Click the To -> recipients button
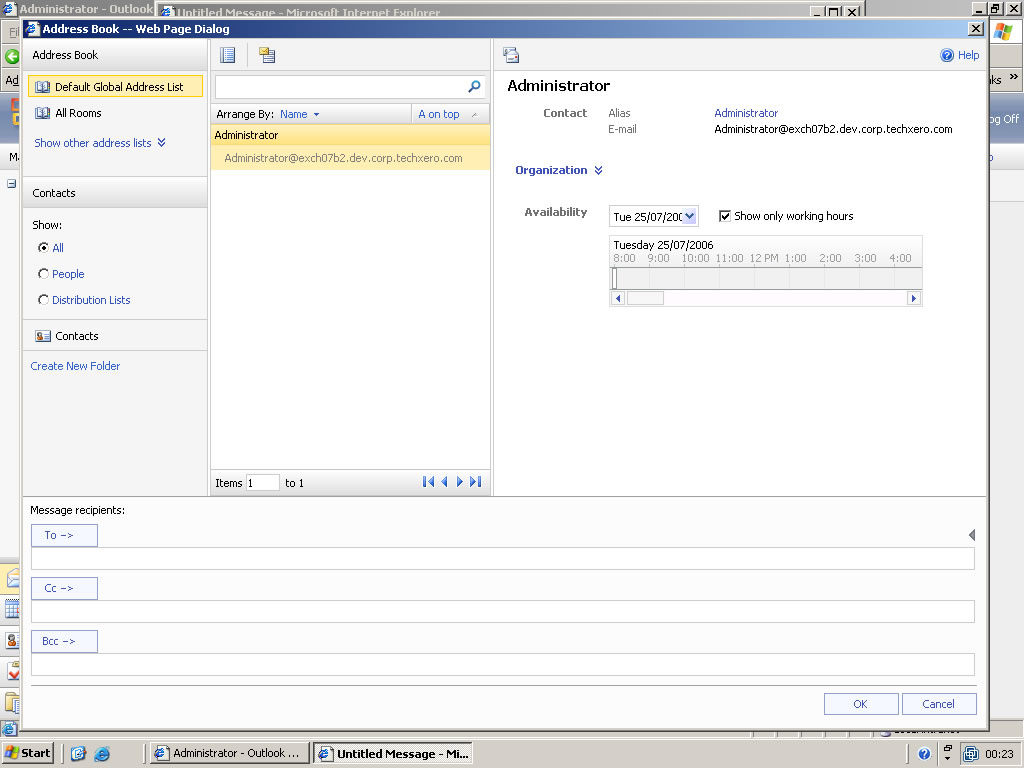1024x768 pixels. pyautogui.click(x=64, y=535)
